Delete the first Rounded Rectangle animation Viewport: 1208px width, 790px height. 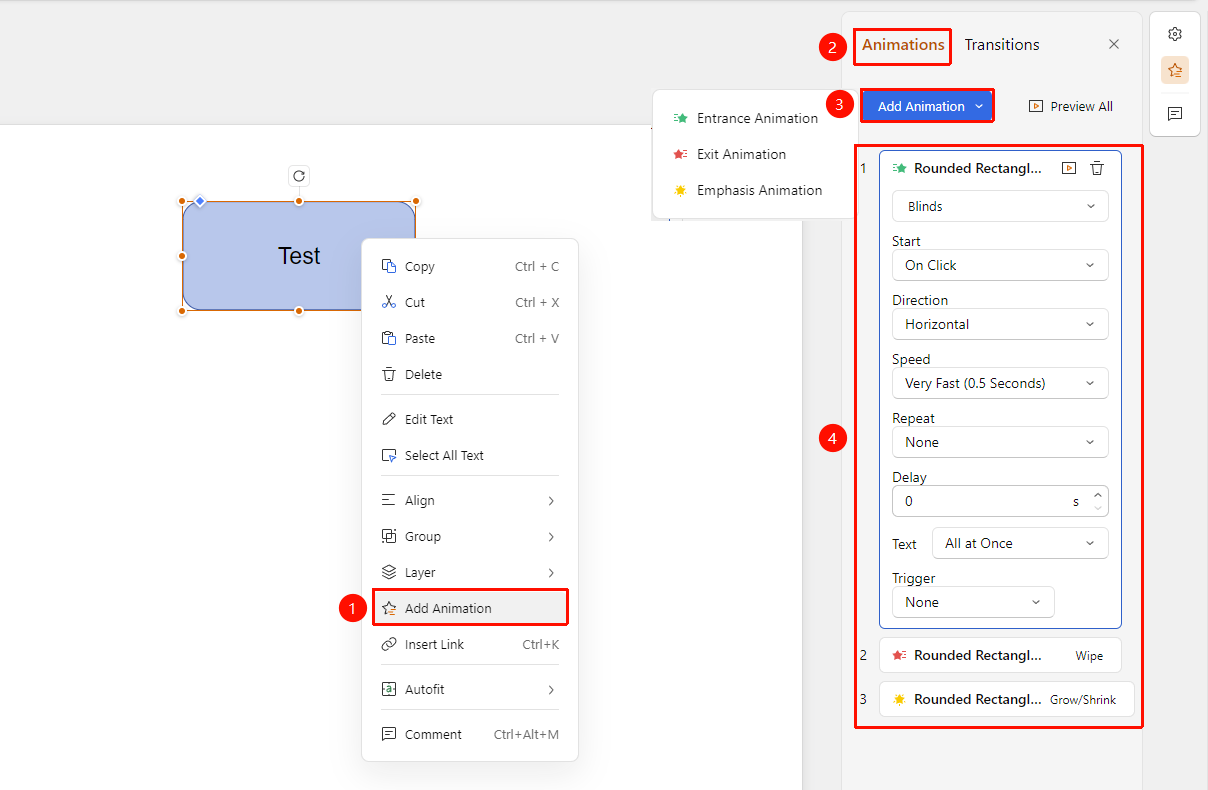[x=1097, y=168]
